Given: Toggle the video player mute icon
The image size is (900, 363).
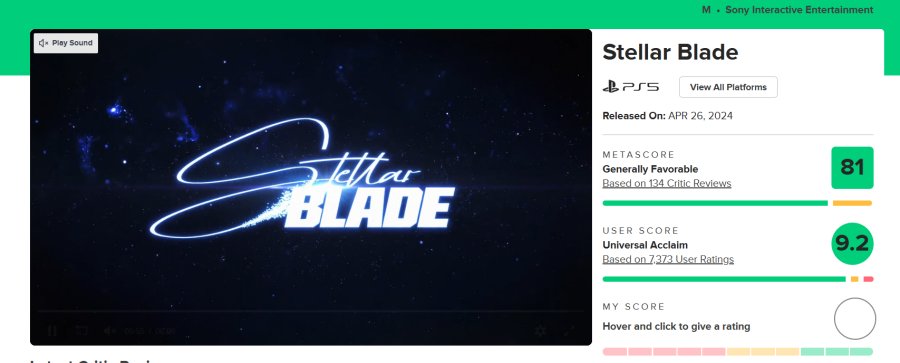Looking at the screenshot, I should coord(110,331).
